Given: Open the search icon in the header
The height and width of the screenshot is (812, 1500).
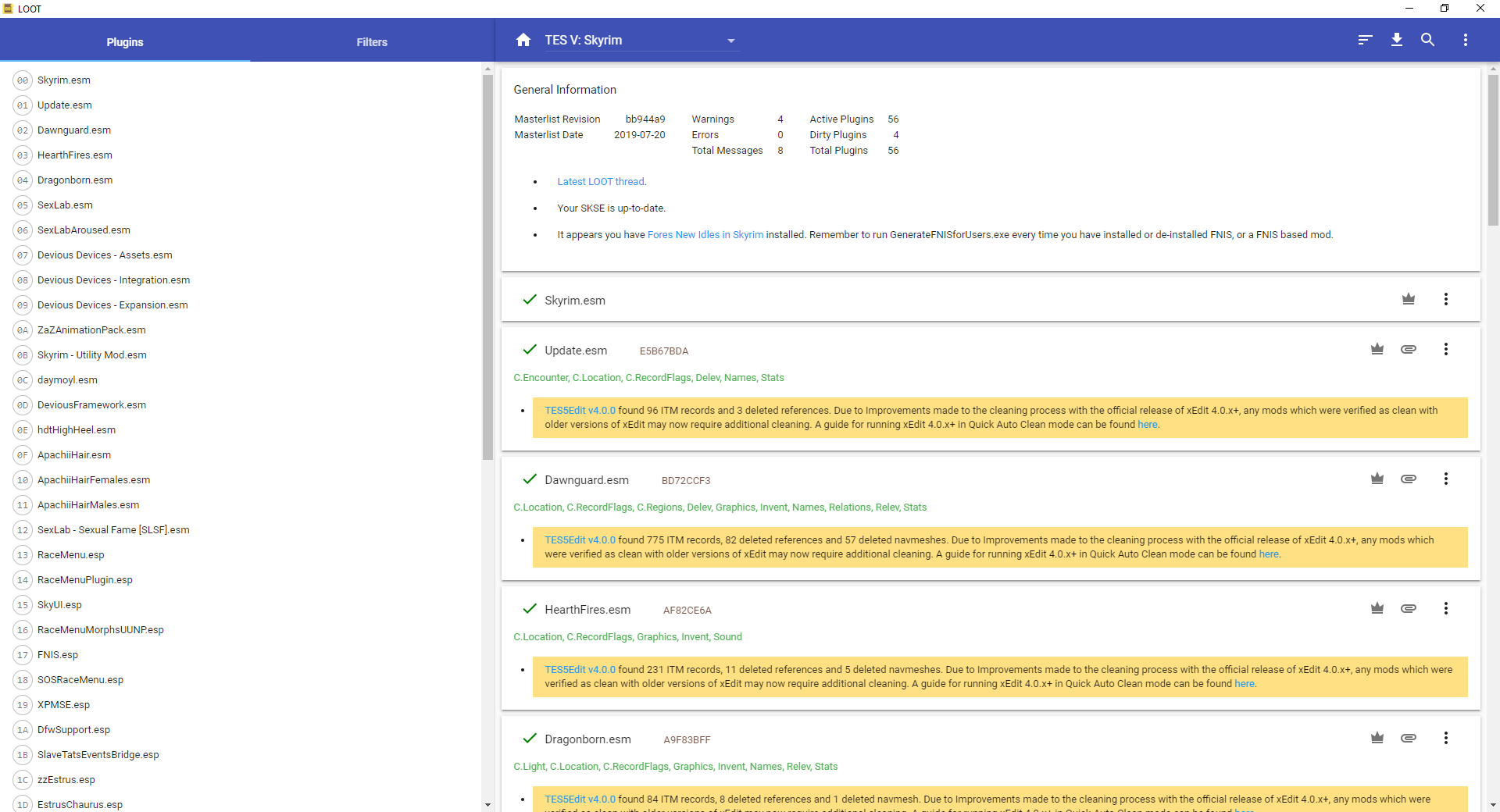Looking at the screenshot, I should pos(1427,40).
